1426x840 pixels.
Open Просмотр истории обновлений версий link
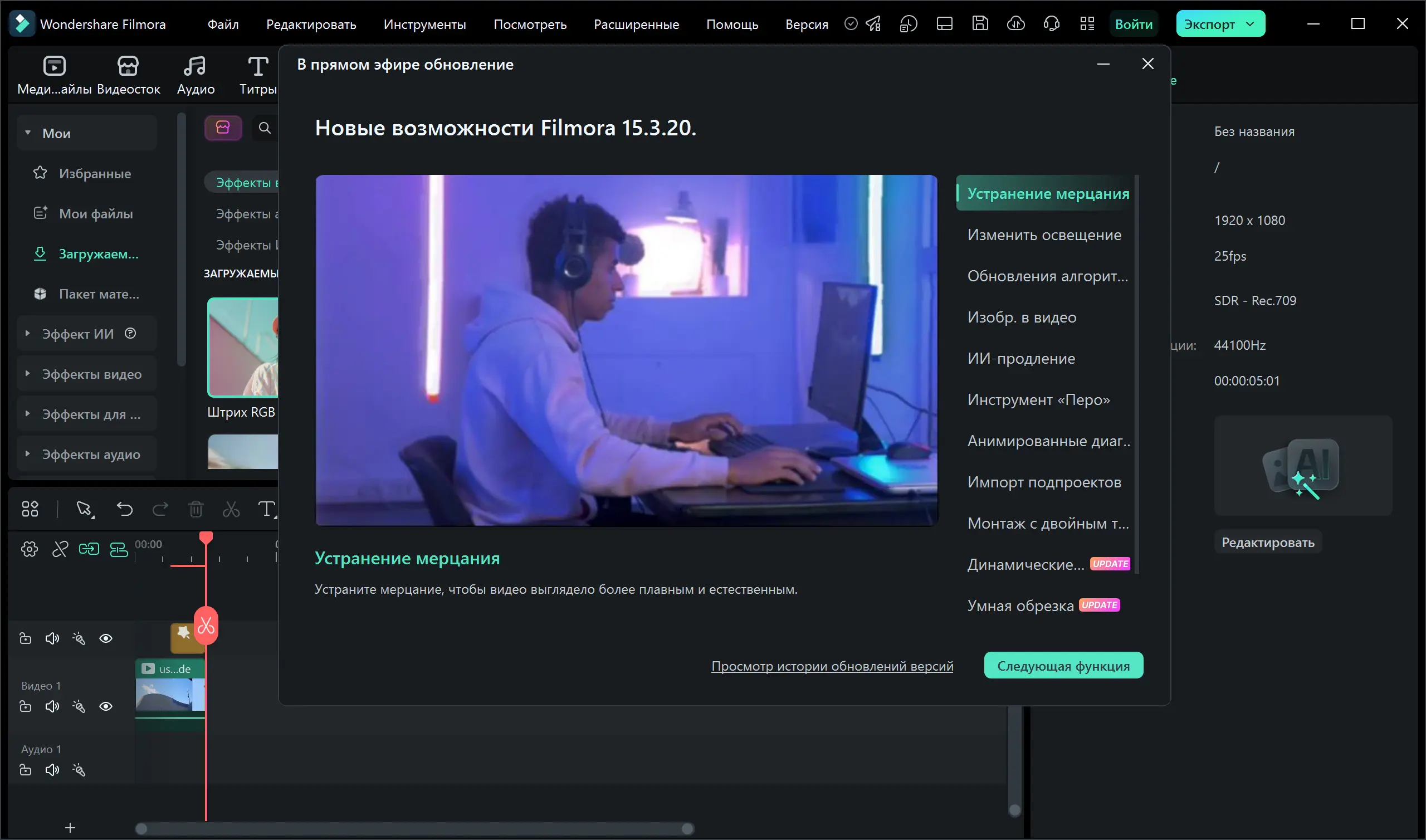click(832, 666)
